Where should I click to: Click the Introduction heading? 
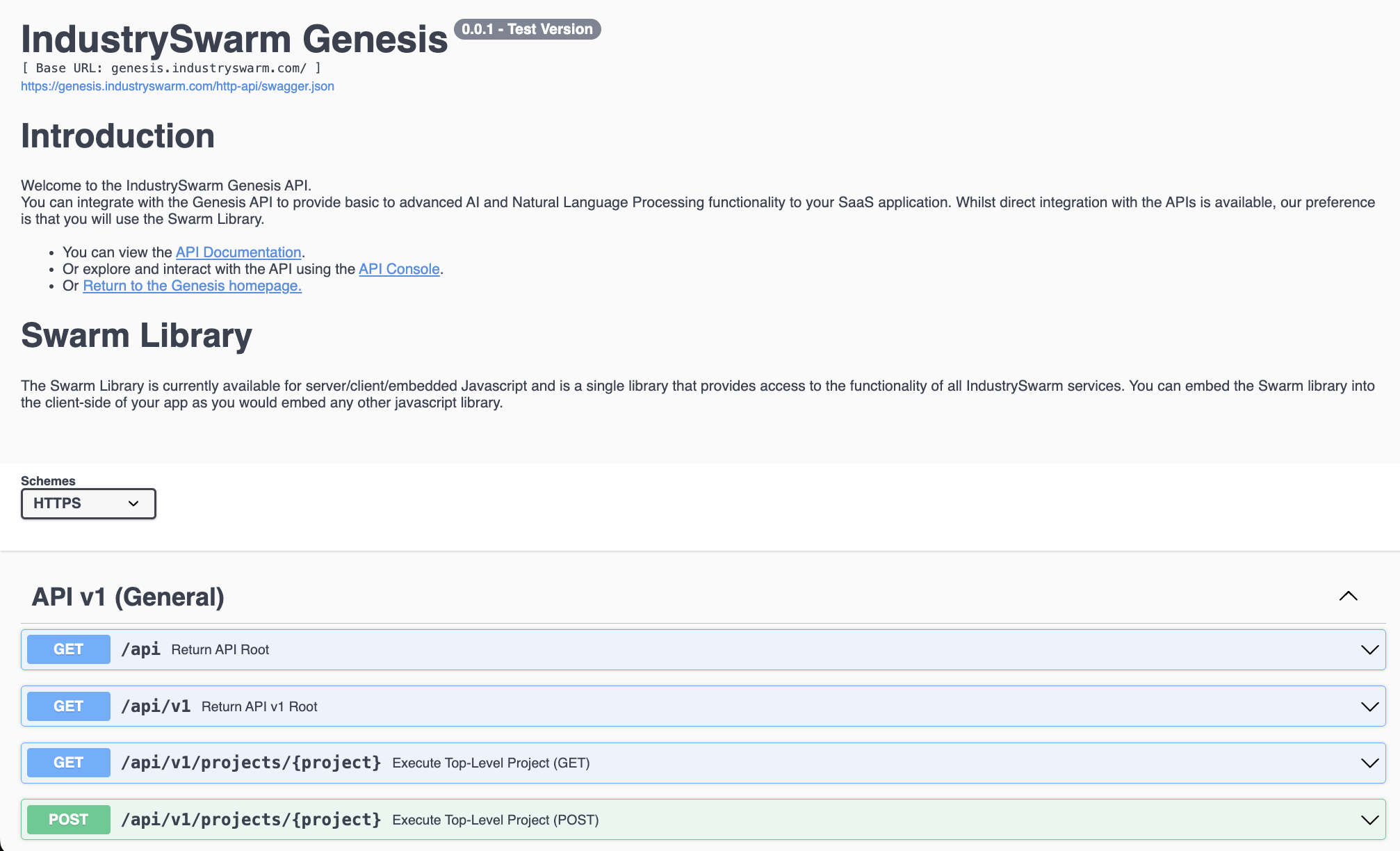coord(117,136)
